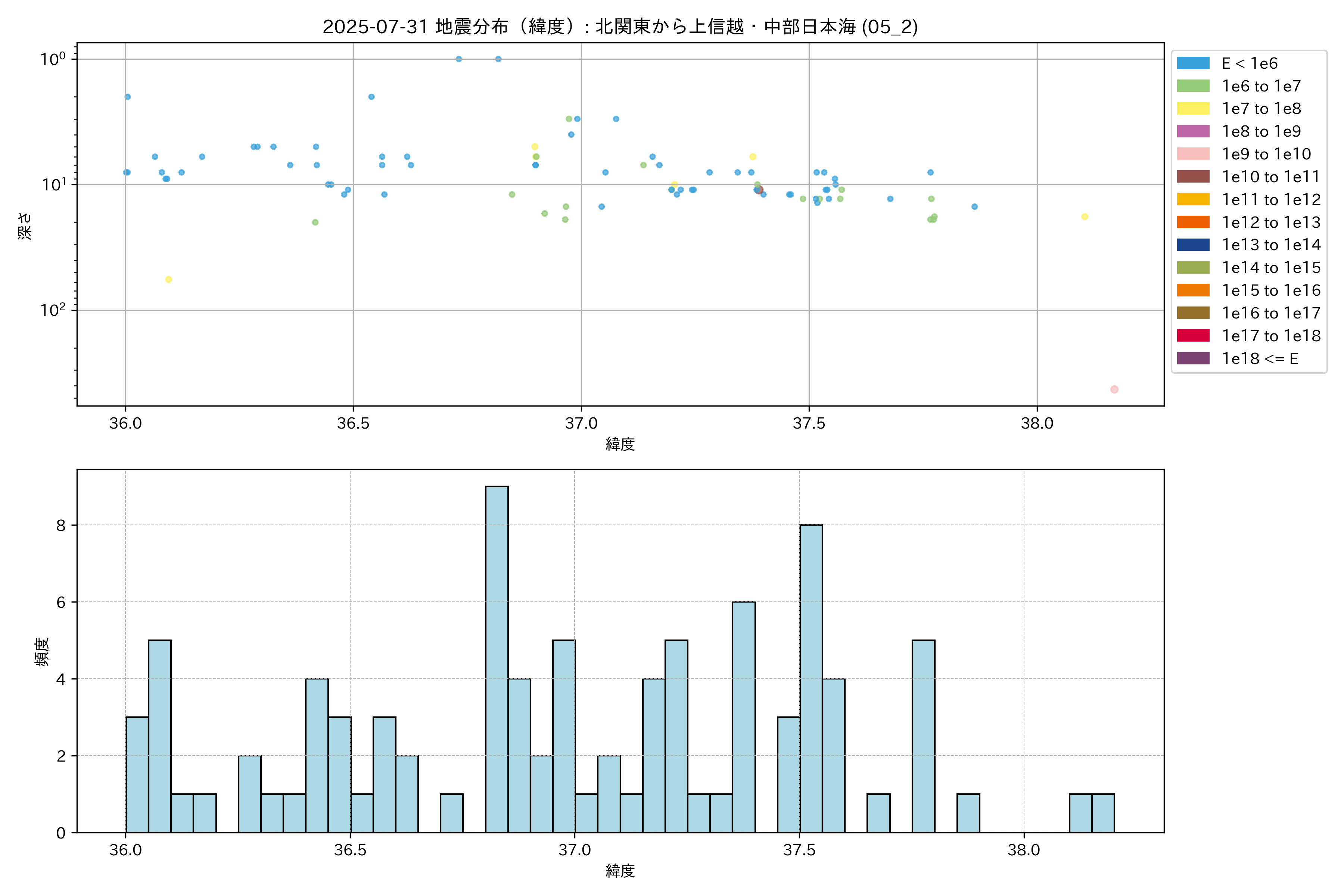Image resolution: width=1344 pixels, height=896 pixels.
Task: Click the pink scatter point at bottom right
Action: pyautogui.click(x=1114, y=389)
